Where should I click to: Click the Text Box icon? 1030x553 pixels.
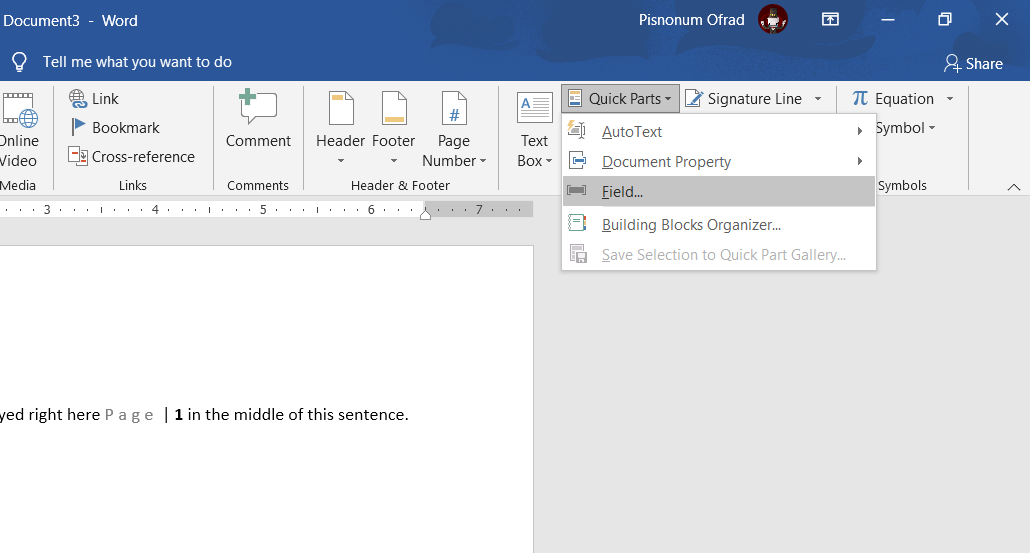tap(535, 108)
